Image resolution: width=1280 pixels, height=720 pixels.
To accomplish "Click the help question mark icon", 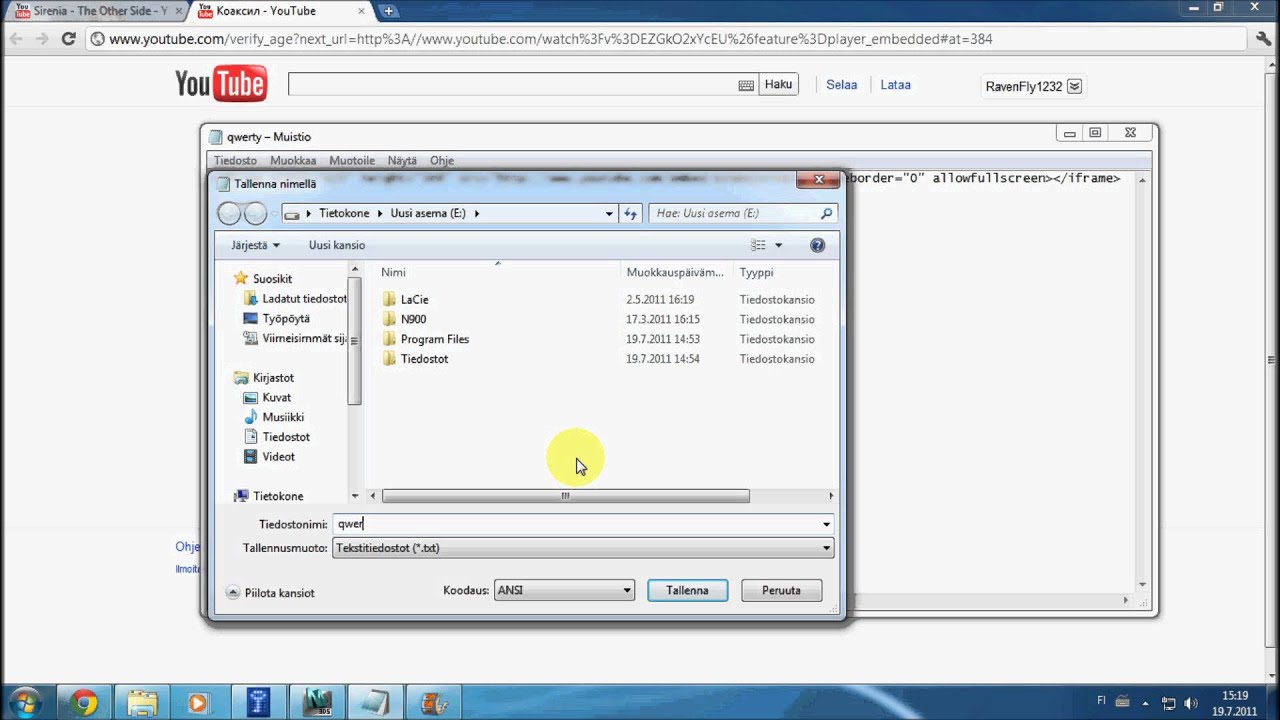I will 817,245.
